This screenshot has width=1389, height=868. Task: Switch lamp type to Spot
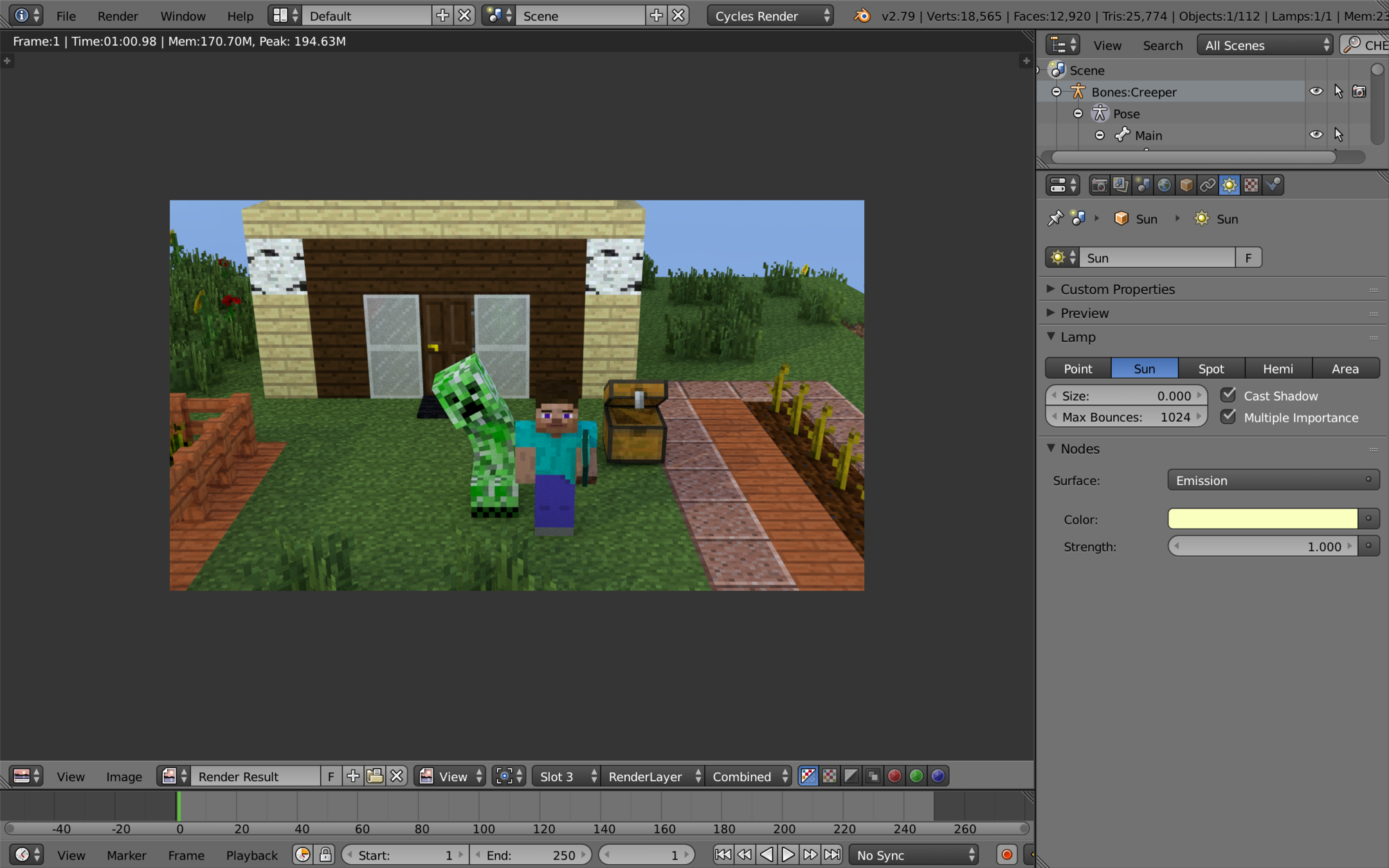point(1211,368)
